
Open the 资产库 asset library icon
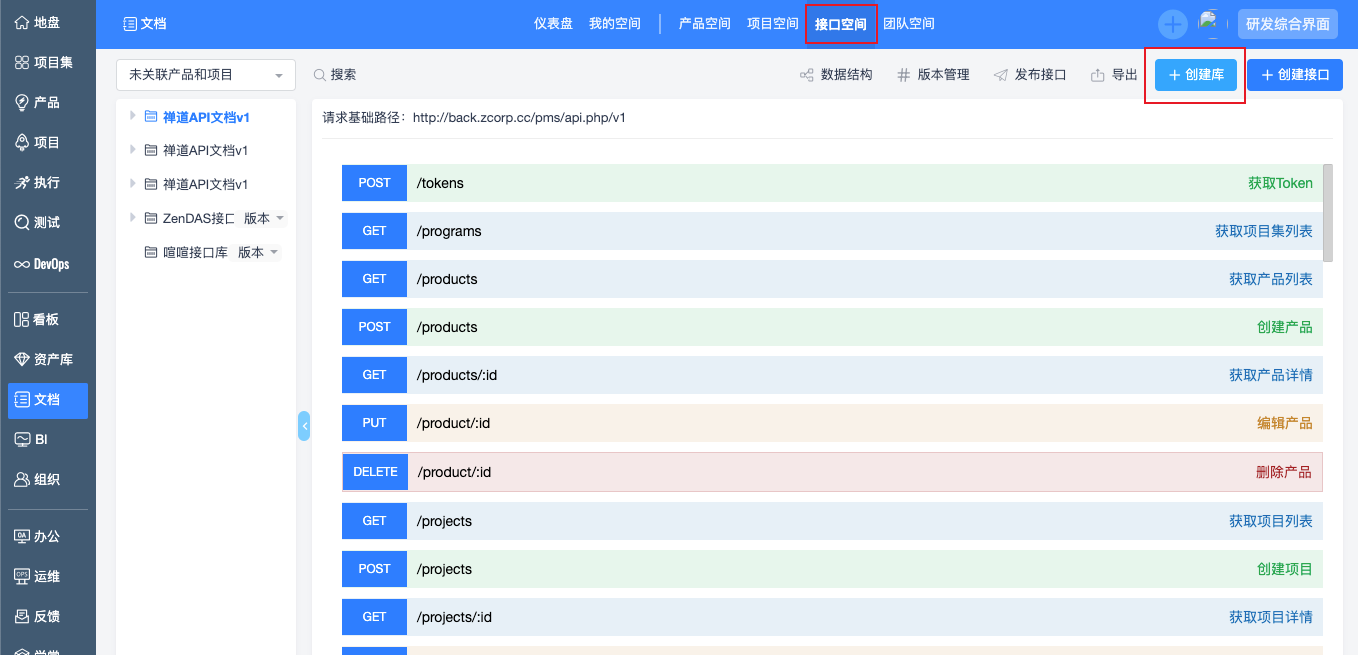[22, 360]
